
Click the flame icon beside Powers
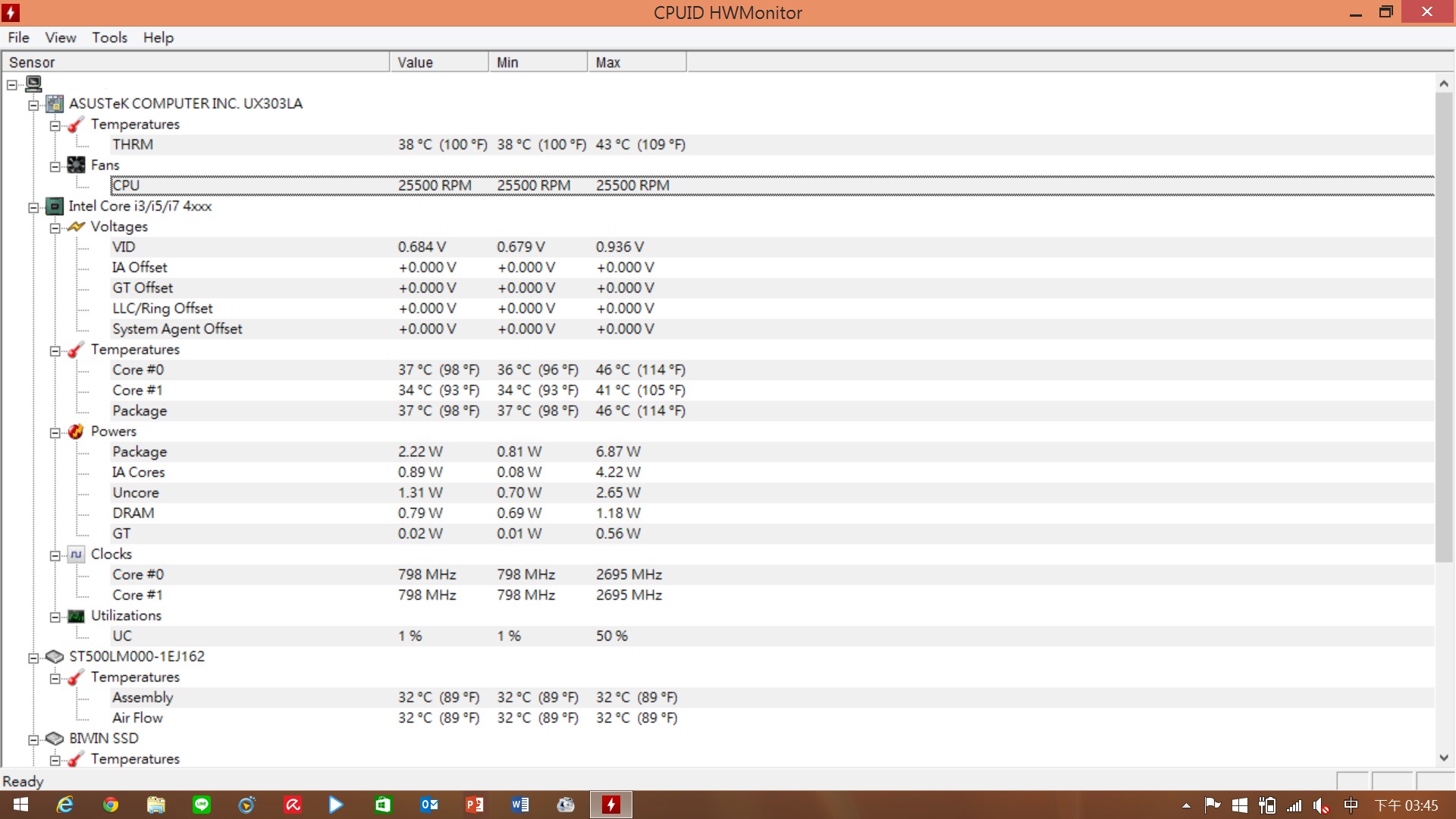[76, 431]
